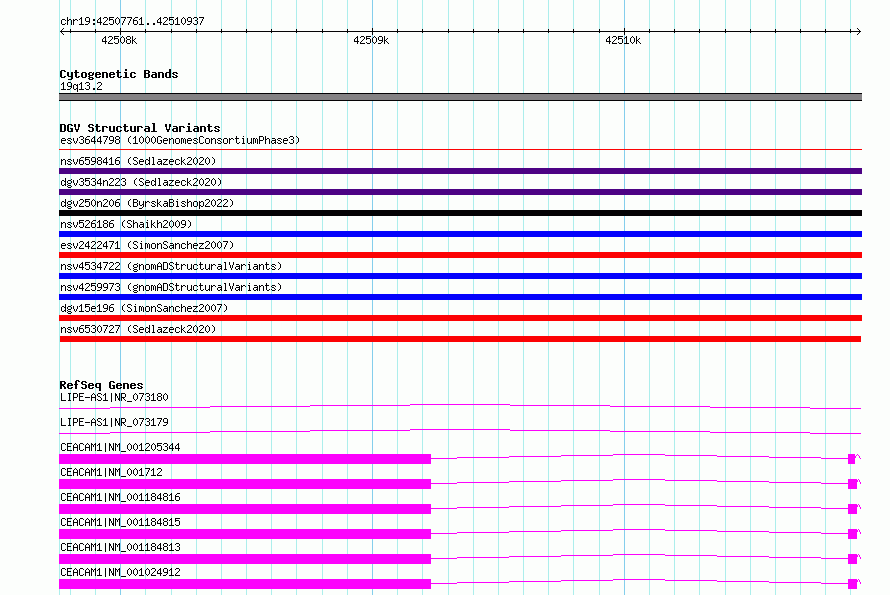
Task: Click the intron line of LIPE-AS1 NR_073179
Action: pyautogui.click(x=460, y=431)
